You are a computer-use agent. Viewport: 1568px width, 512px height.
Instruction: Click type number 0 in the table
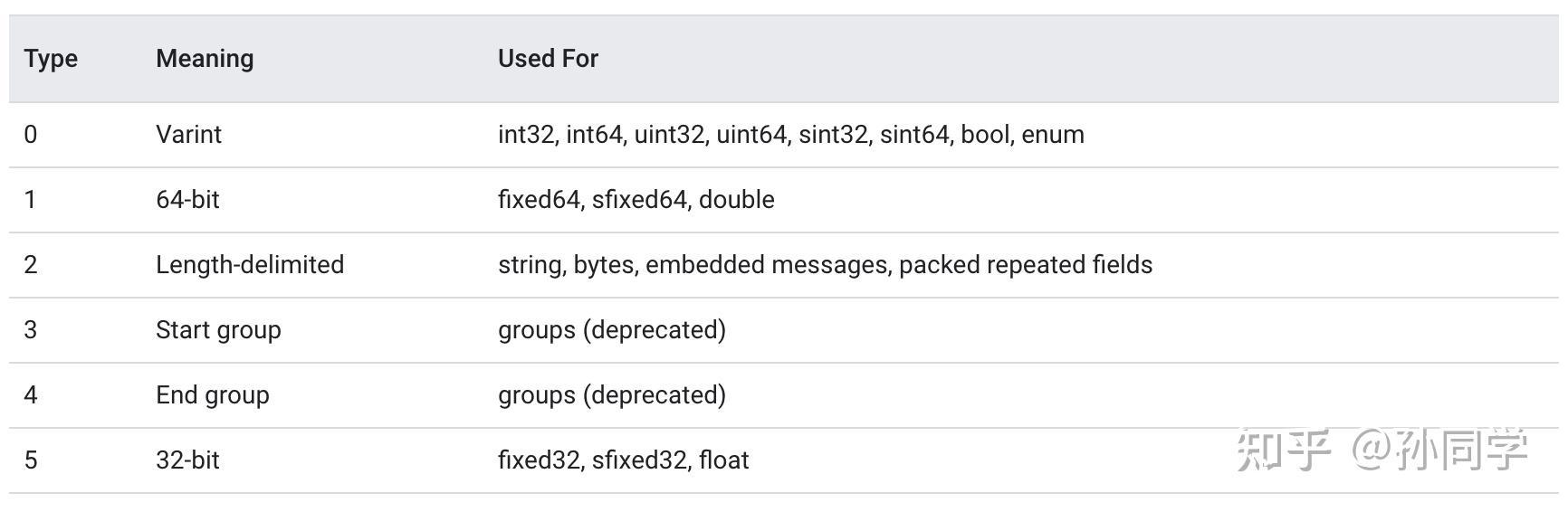31,135
